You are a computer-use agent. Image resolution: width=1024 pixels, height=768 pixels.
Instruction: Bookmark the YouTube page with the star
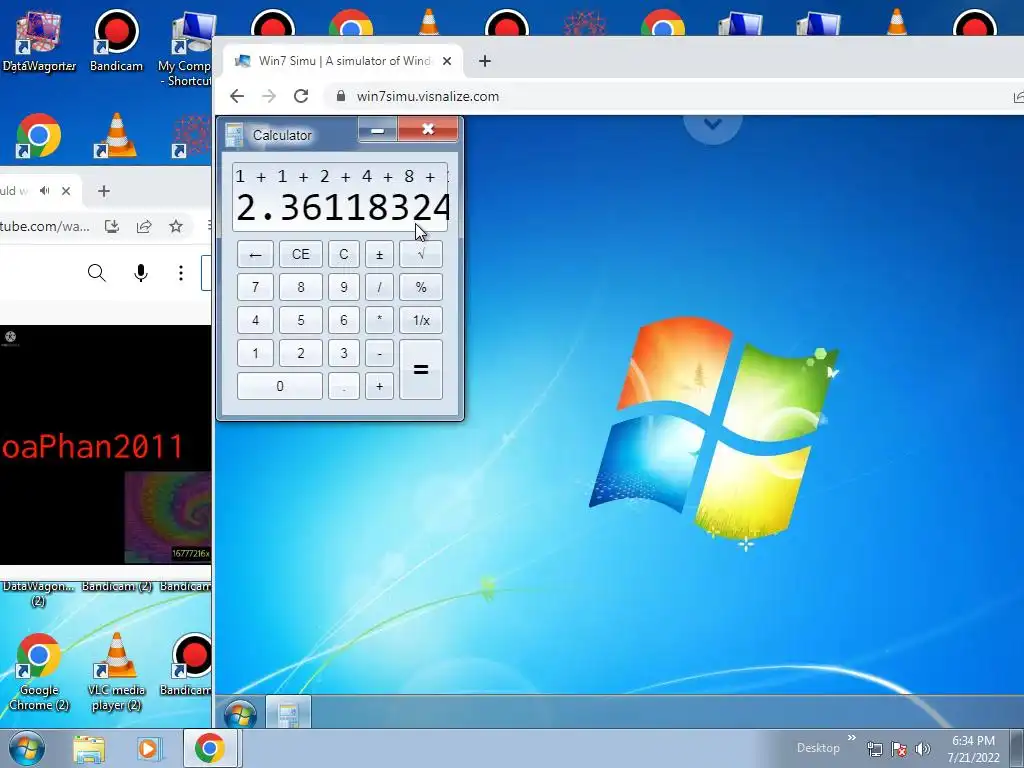176,226
